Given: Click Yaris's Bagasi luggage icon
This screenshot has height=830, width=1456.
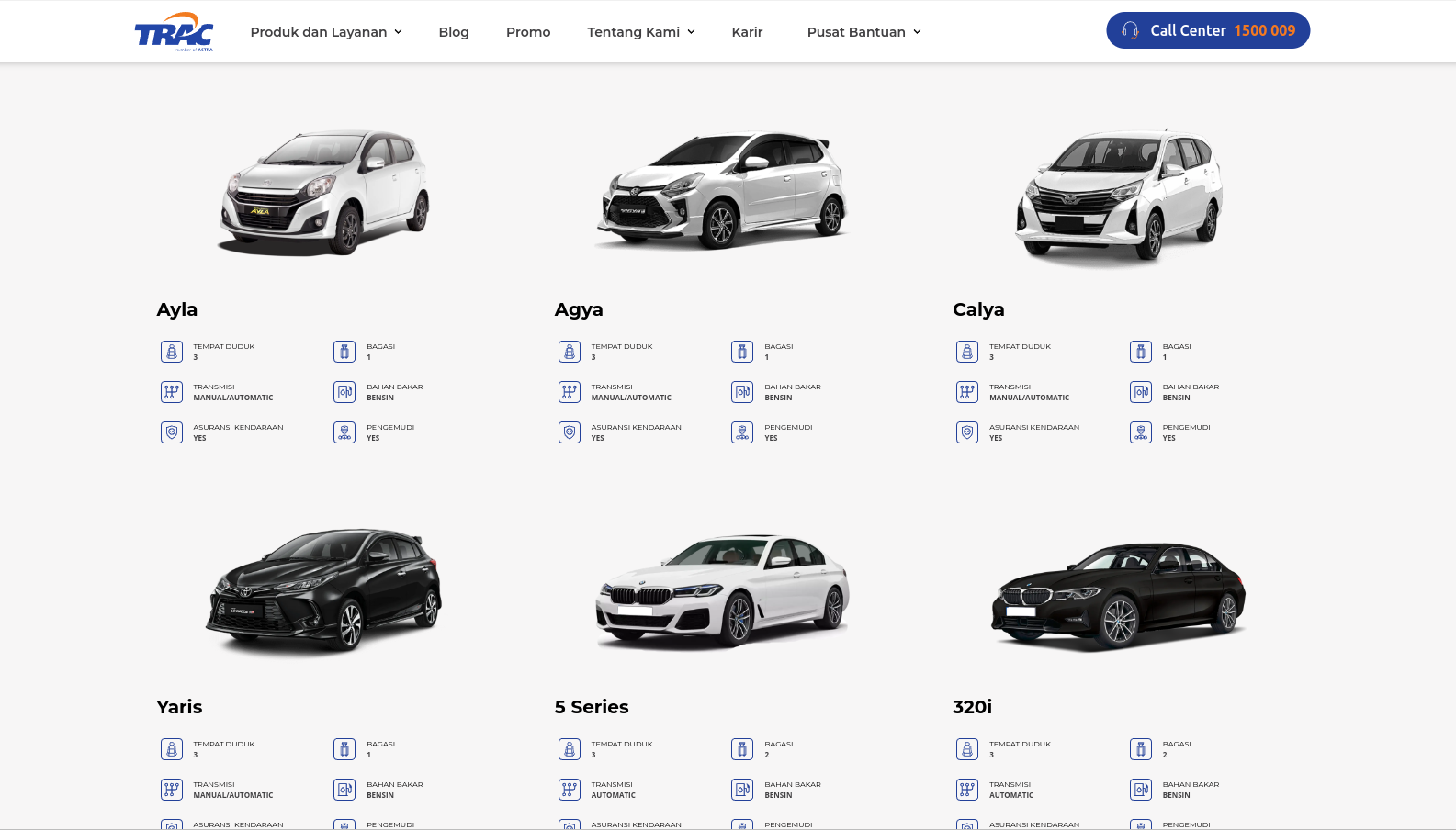Looking at the screenshot, I should tap(344, 749).
